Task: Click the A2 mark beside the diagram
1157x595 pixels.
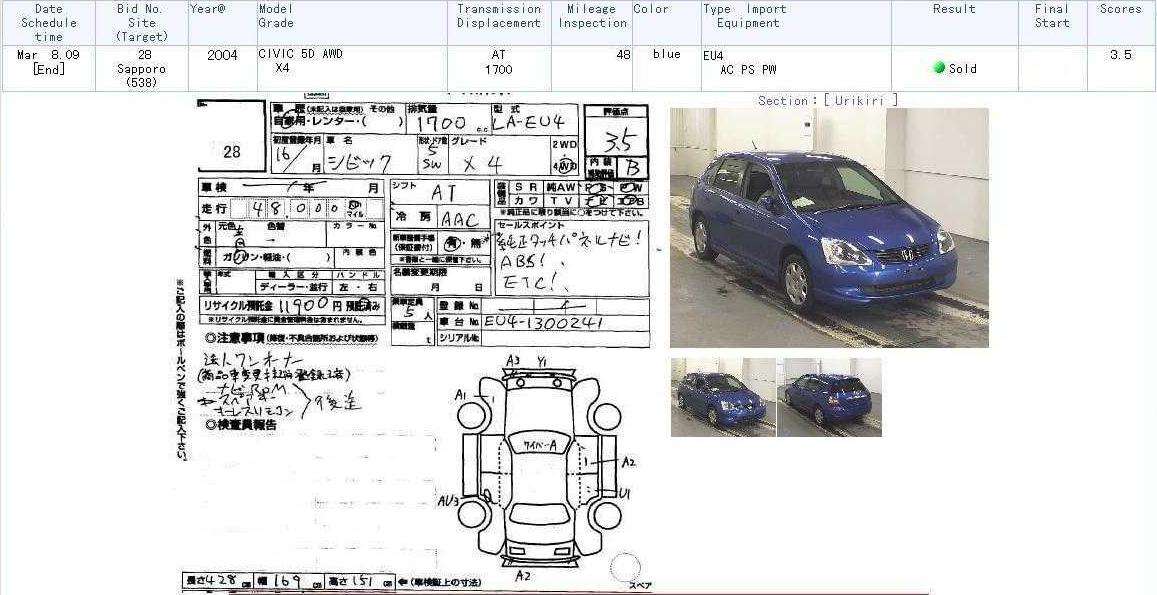Action: [x=629, y=462]
